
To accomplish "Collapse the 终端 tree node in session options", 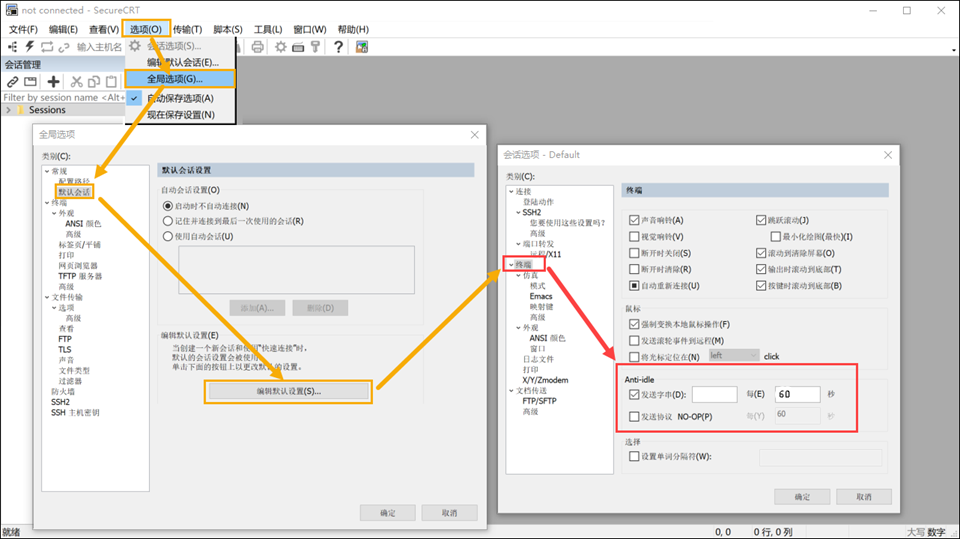I will point(510,265).
